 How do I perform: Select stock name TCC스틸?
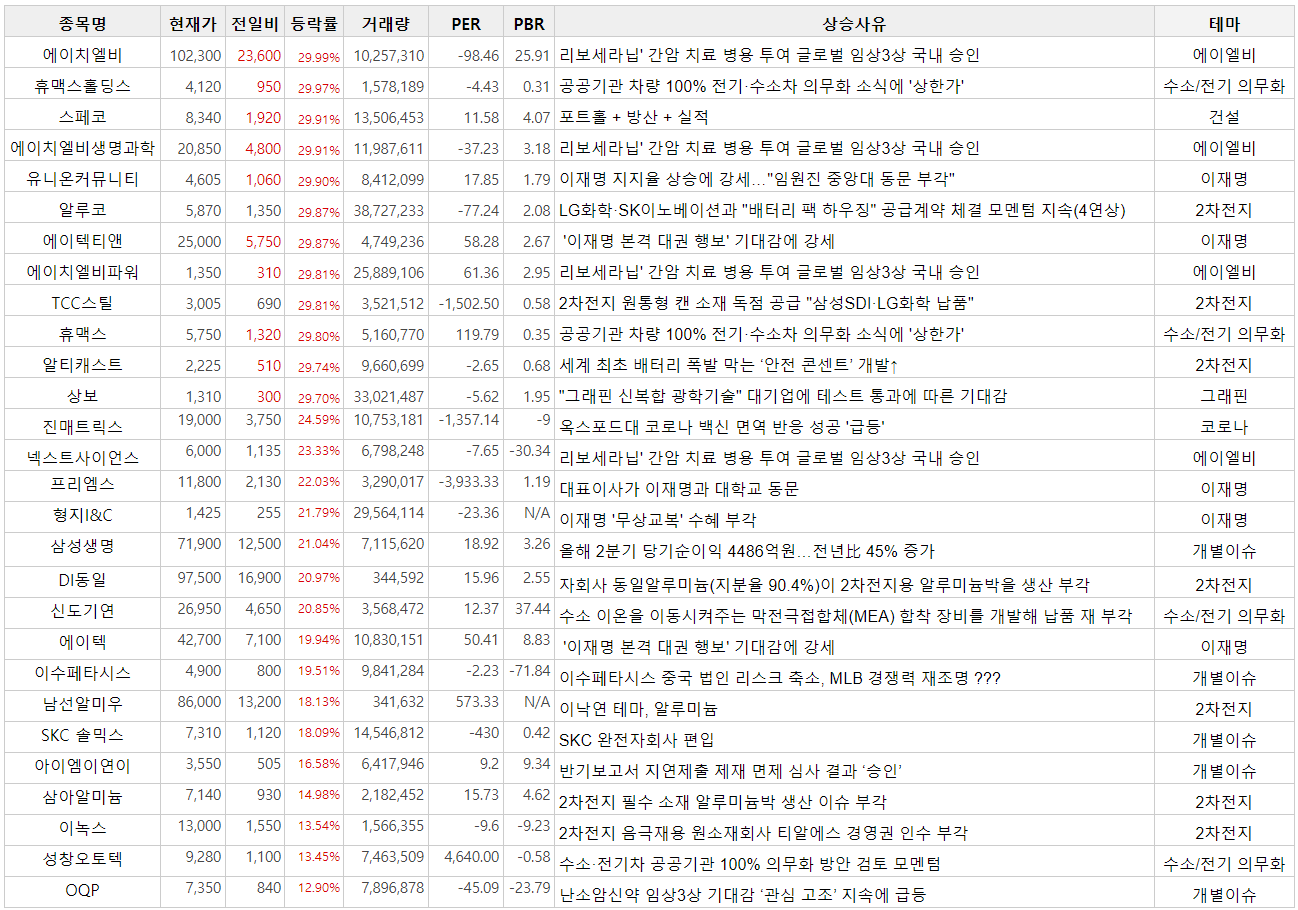[82, 303]
